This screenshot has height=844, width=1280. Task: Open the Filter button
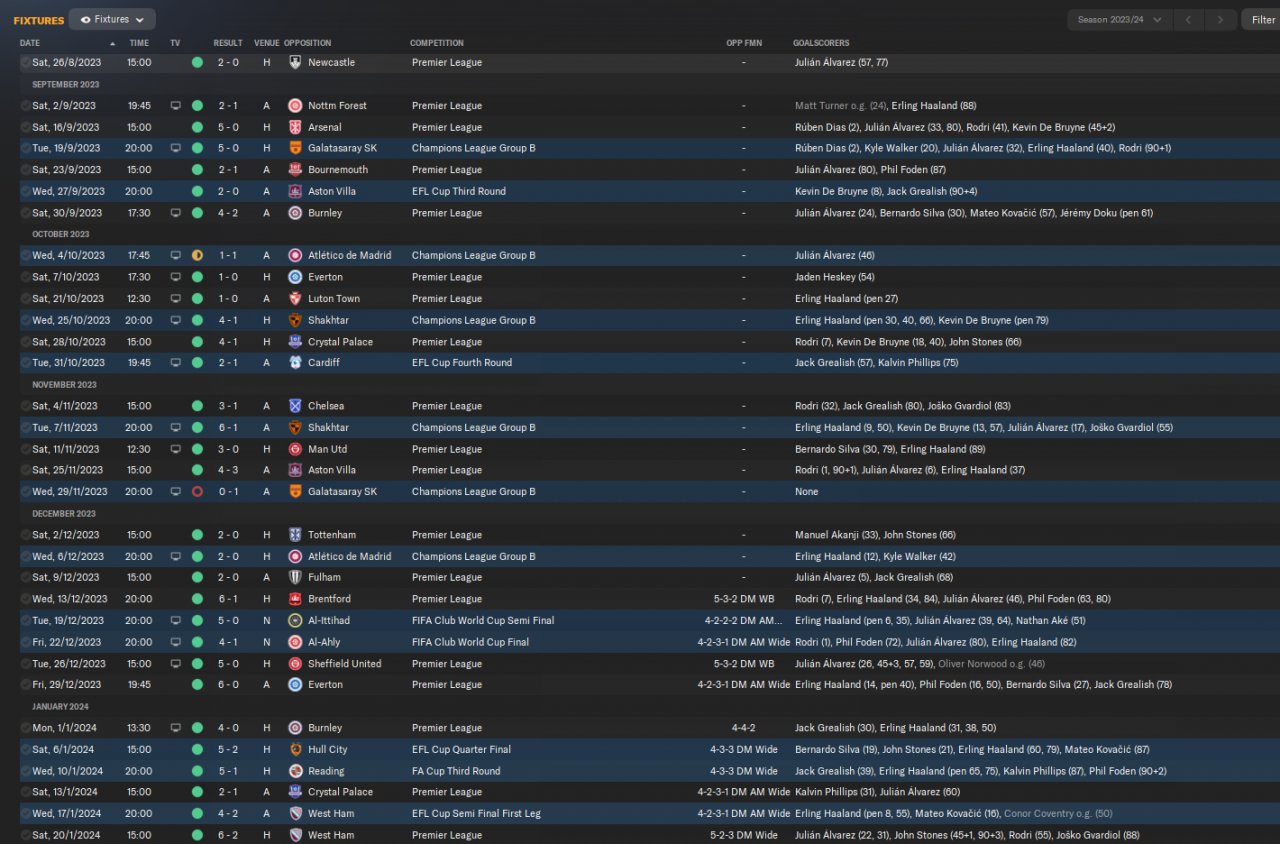(x=1261, y=19)
